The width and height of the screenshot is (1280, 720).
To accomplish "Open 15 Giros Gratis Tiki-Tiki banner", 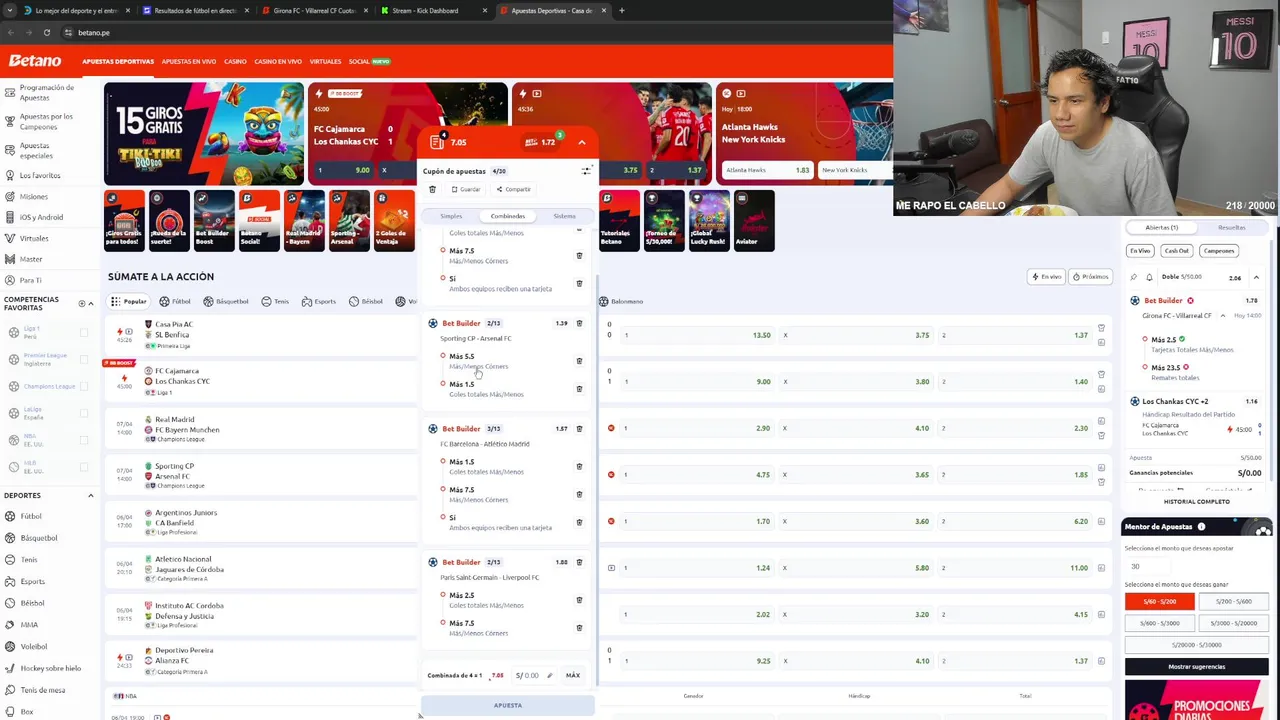I will pyautogui.click(x=204, y=134).
